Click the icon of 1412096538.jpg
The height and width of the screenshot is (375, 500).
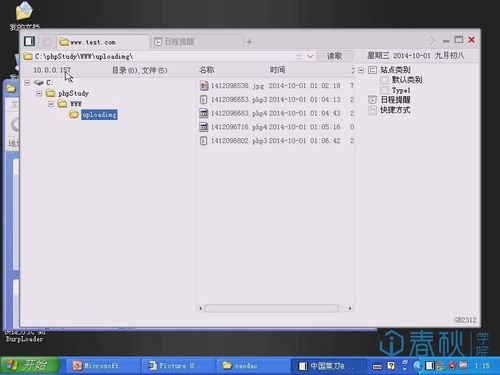click(x=204, y=86)
